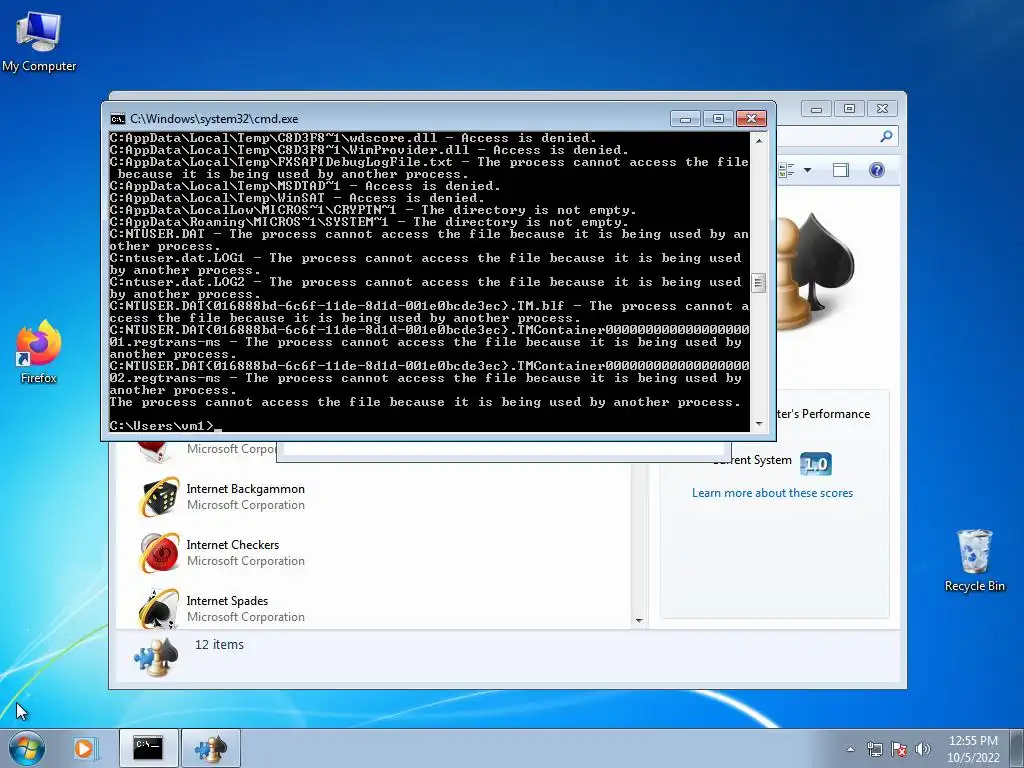Open Help icon in Games window
The width and height of the screenshot is (1024, 768).
[876, 170]
